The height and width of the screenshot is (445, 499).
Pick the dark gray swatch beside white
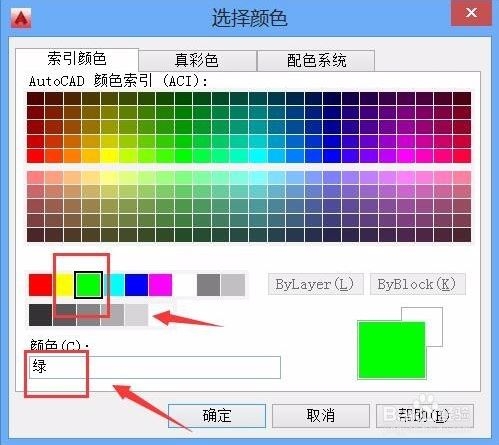208,285
